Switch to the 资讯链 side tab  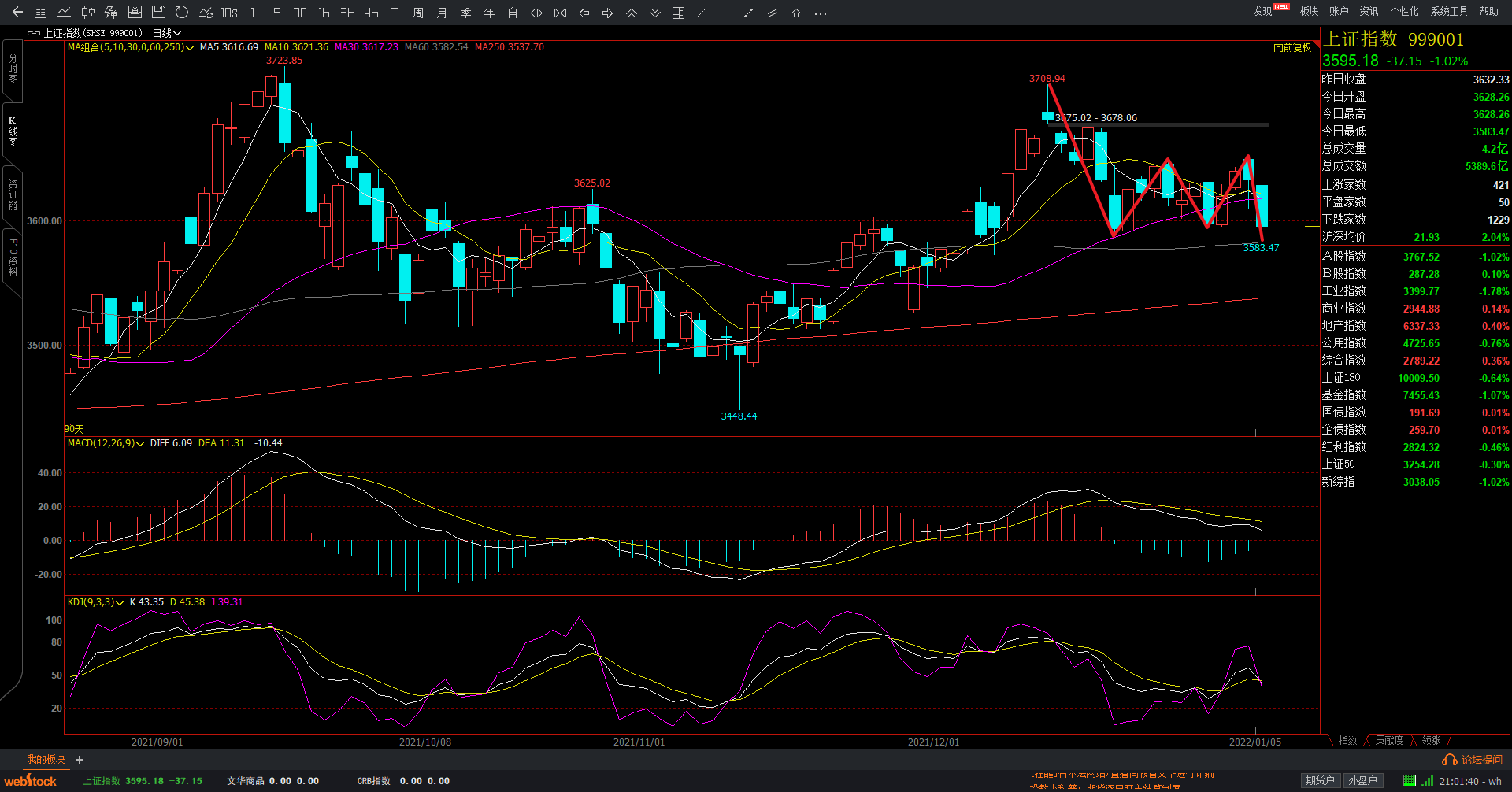13,194
